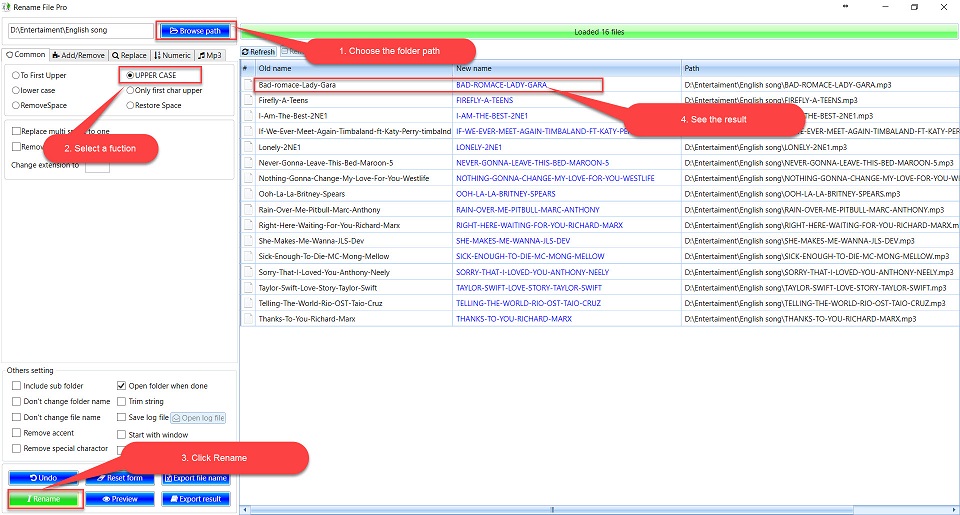Click the Export file name button
Viewport: 960px width, 515px height.
[196, 478]
